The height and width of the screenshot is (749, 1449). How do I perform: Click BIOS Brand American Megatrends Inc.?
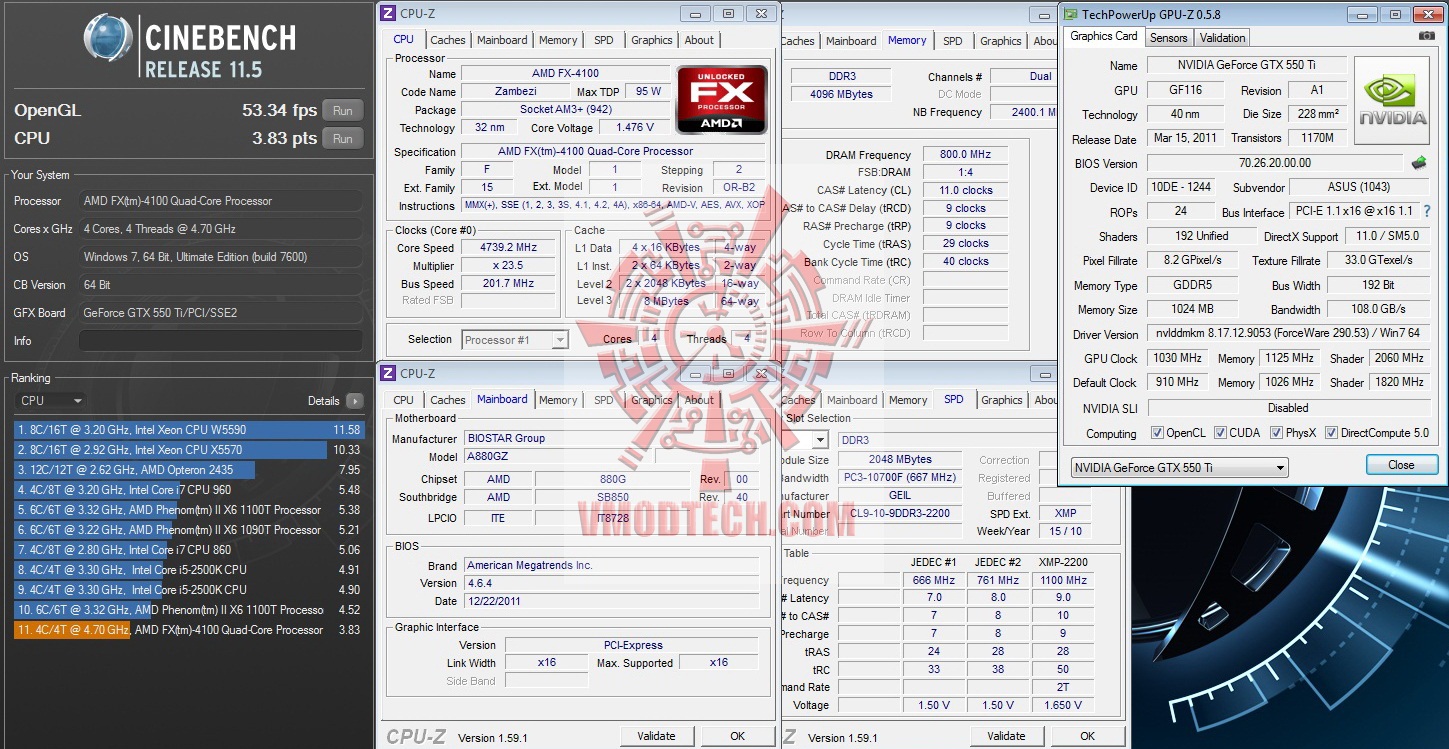point(611,565)
